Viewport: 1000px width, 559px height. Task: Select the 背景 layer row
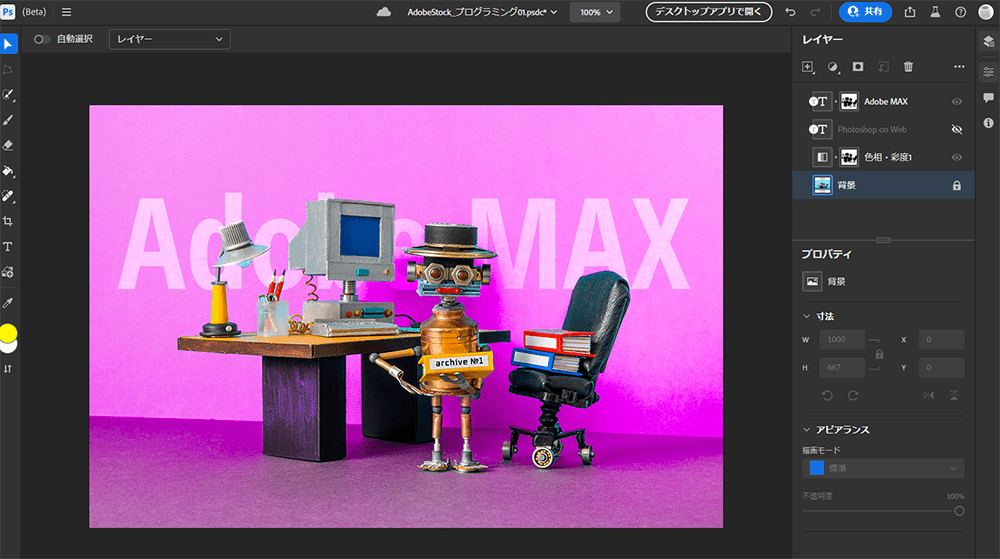(x=883, y=185)
